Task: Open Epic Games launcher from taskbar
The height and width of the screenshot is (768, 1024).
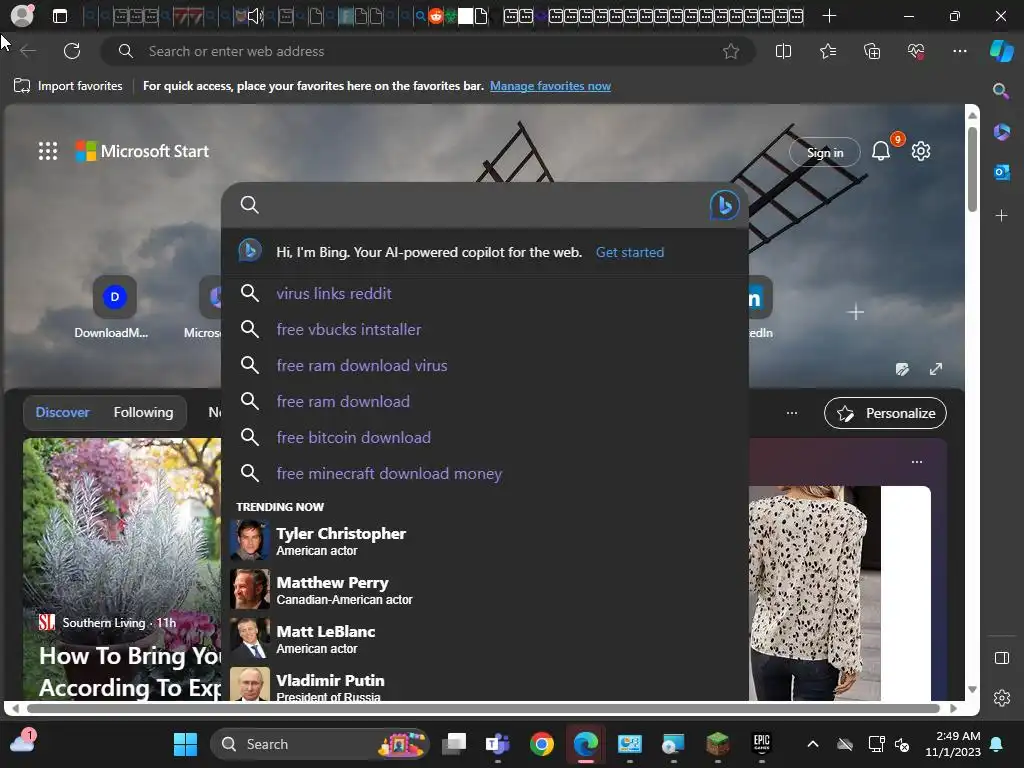Action: tap(761, 744)
